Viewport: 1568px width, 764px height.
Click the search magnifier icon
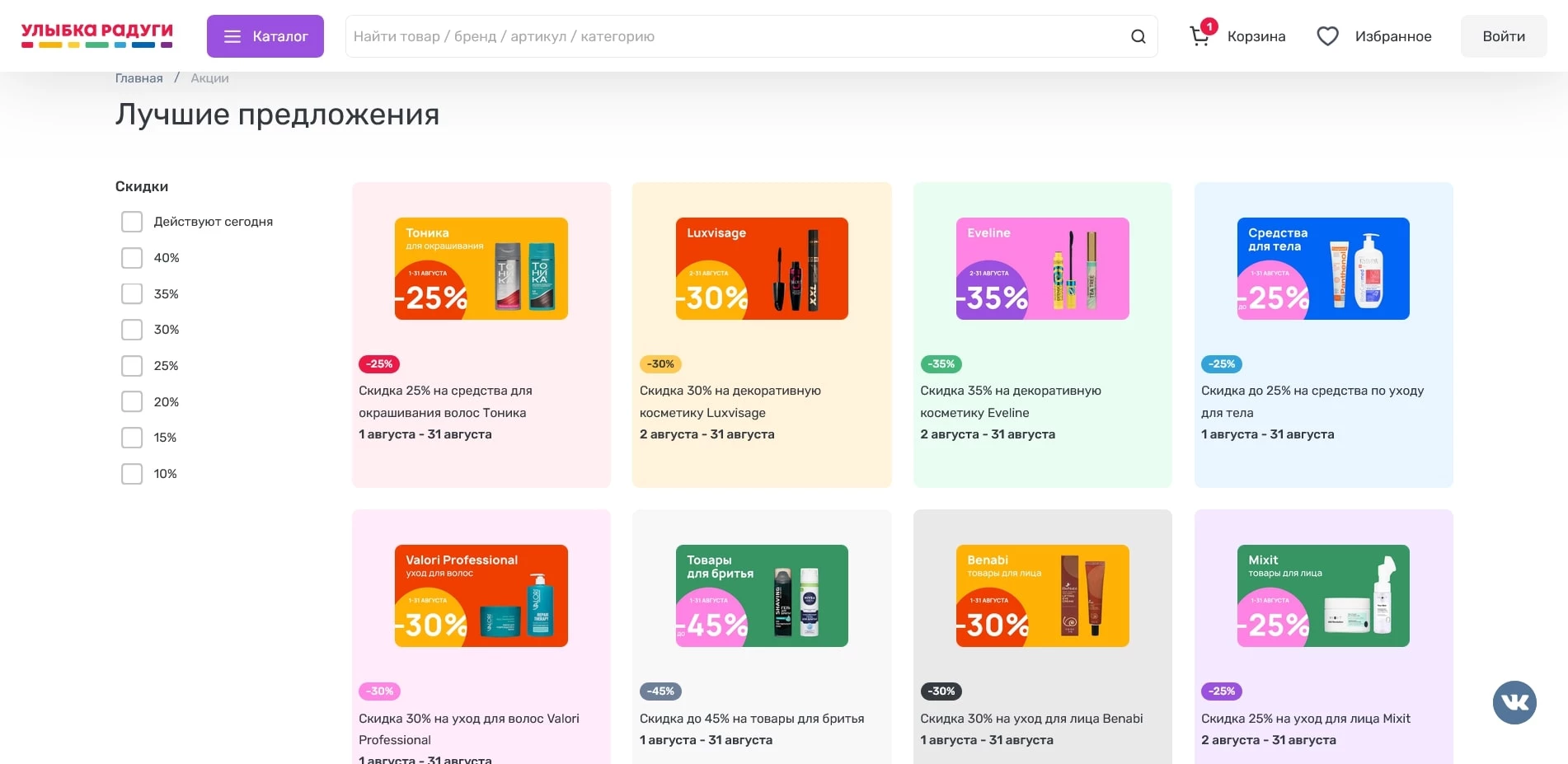pos(1138,36)
